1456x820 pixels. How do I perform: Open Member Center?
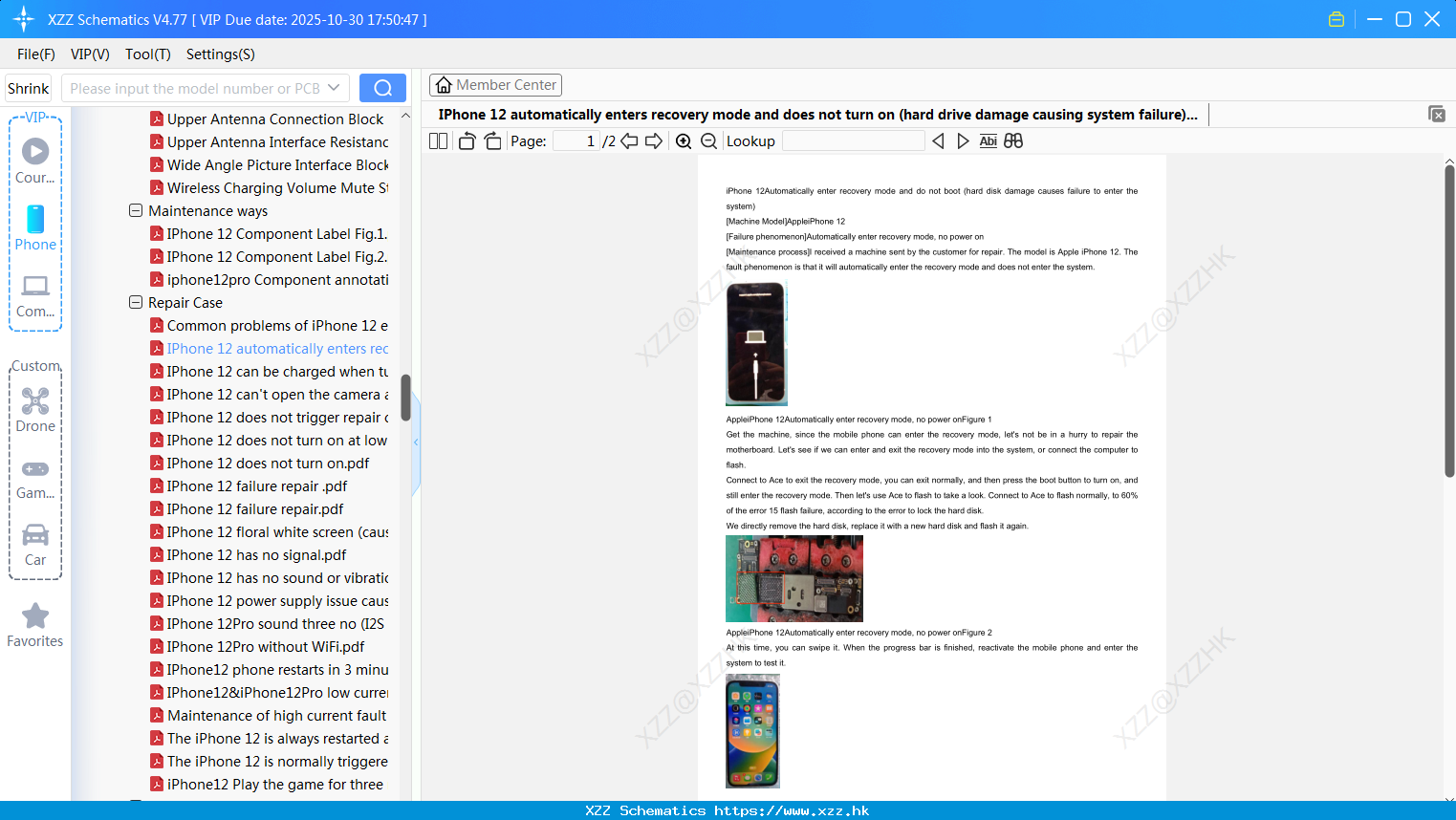(495, 85)
